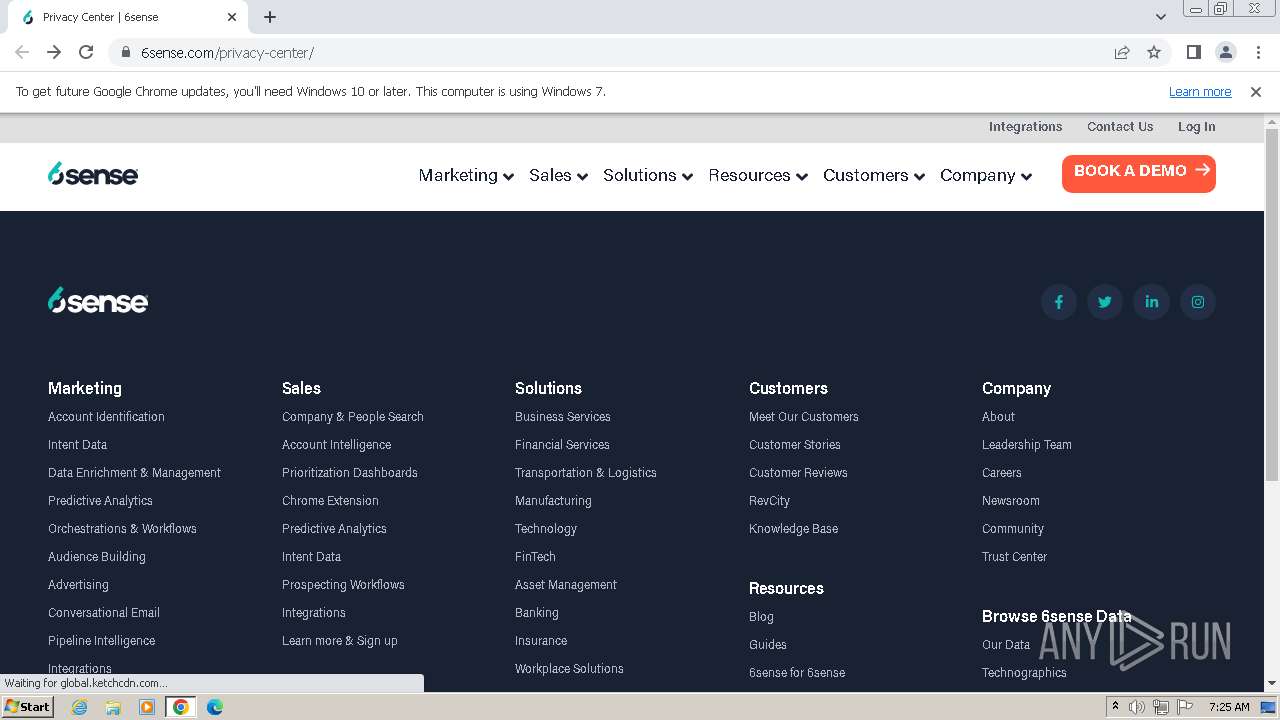Share this page via the share icon

[x=1122, y=52]
